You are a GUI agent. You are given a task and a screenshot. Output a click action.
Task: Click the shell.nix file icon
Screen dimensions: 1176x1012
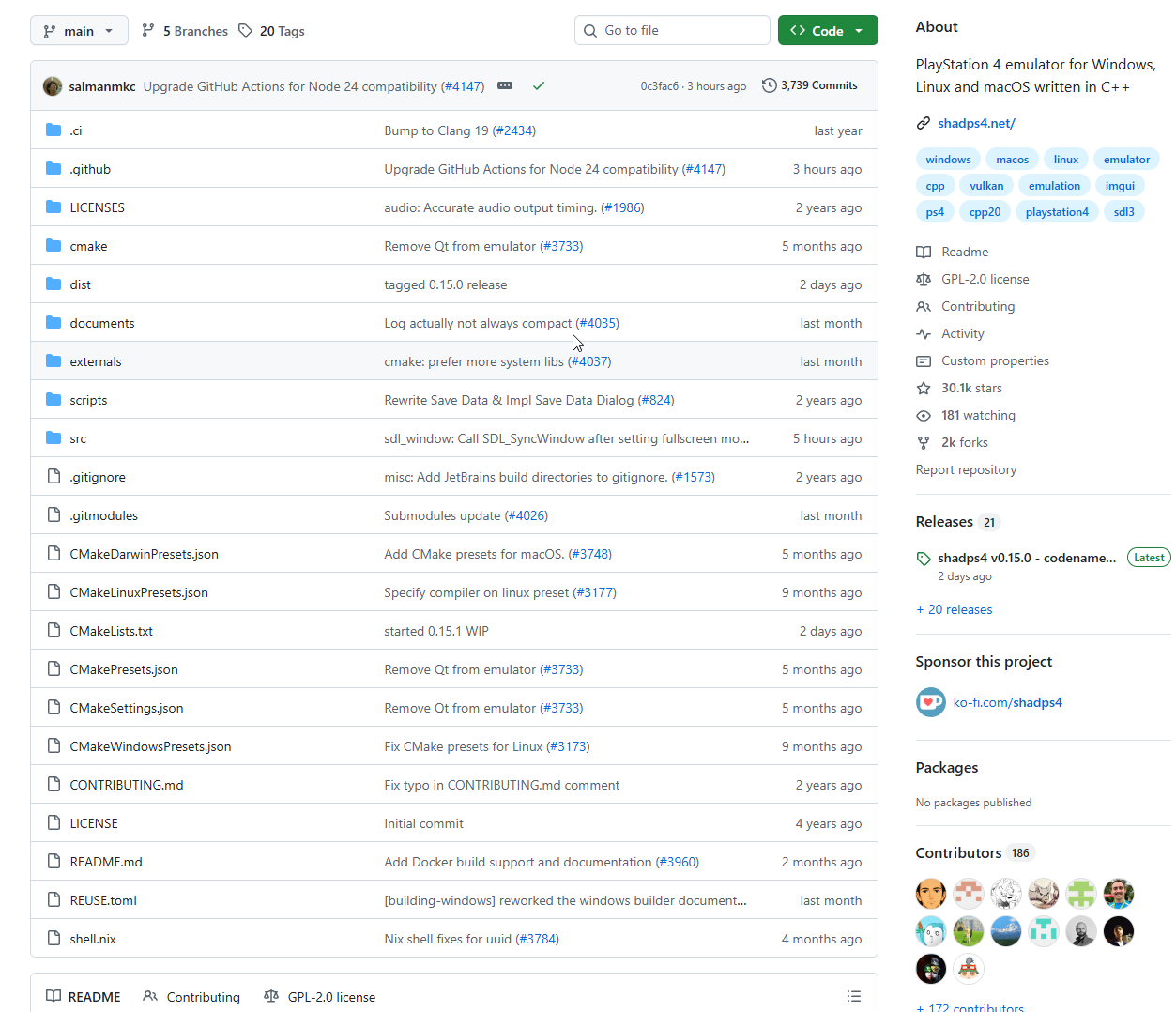pos(53,938)
